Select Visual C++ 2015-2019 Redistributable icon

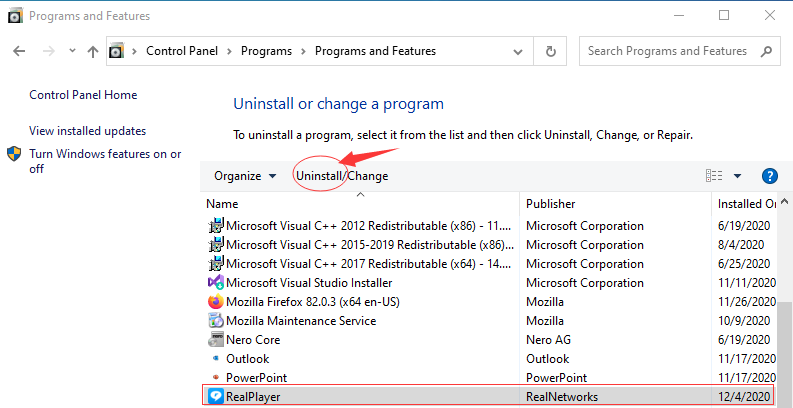click(x=216, y=245)
